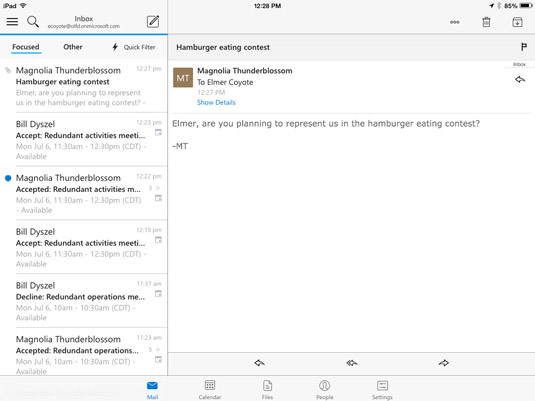Open Accepted: Redundant activities email from Magnolia
Screen dimensions: 535x401
click(84, 194)
